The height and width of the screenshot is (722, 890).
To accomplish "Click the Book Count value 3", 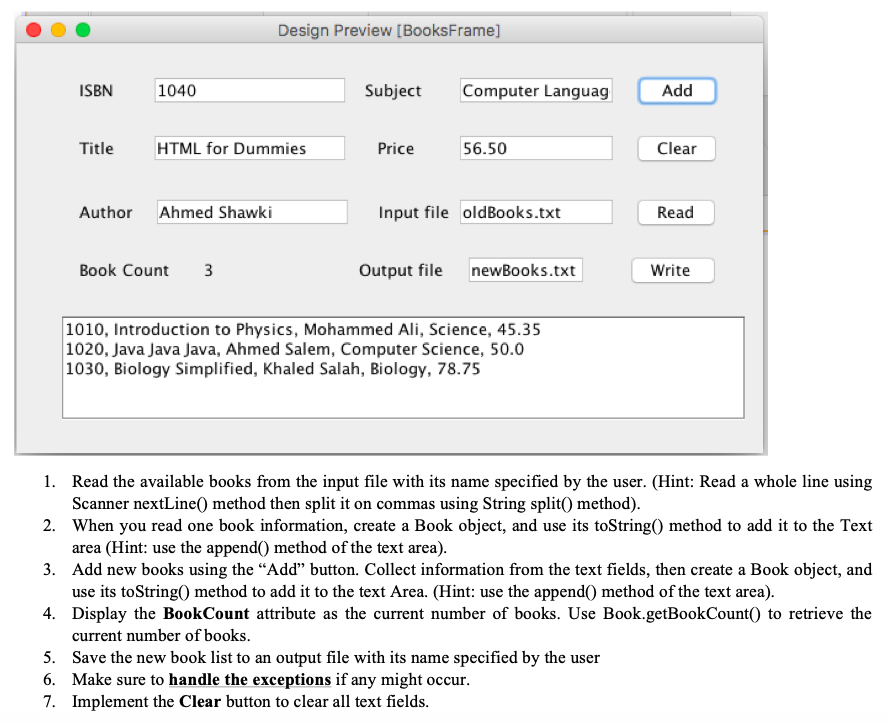I will point(207,270).
